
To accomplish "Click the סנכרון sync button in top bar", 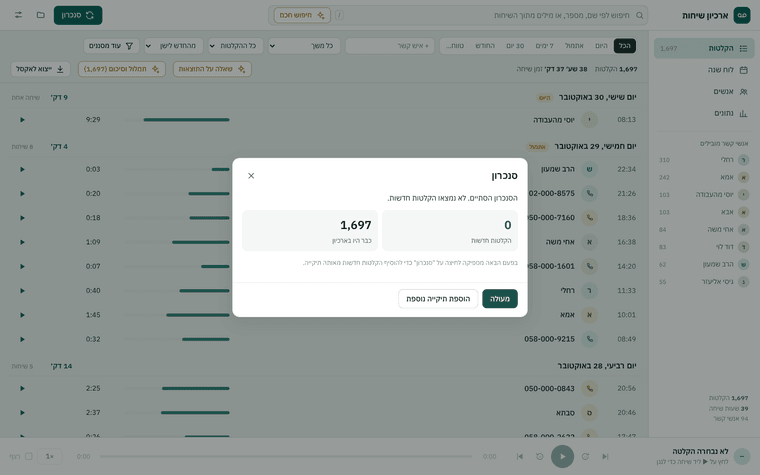I will coord(78,15).
